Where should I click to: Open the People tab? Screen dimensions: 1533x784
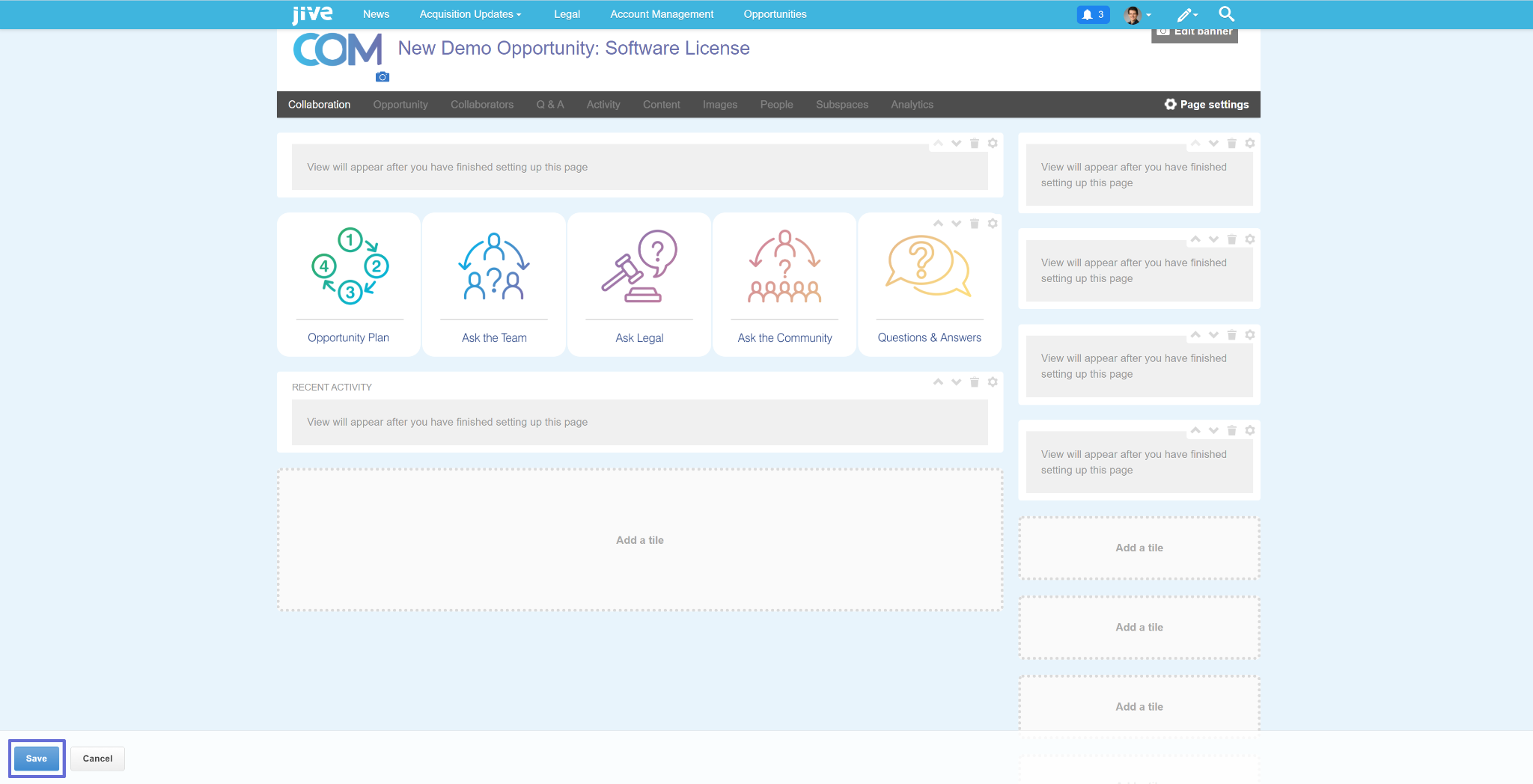pos(776,105)
